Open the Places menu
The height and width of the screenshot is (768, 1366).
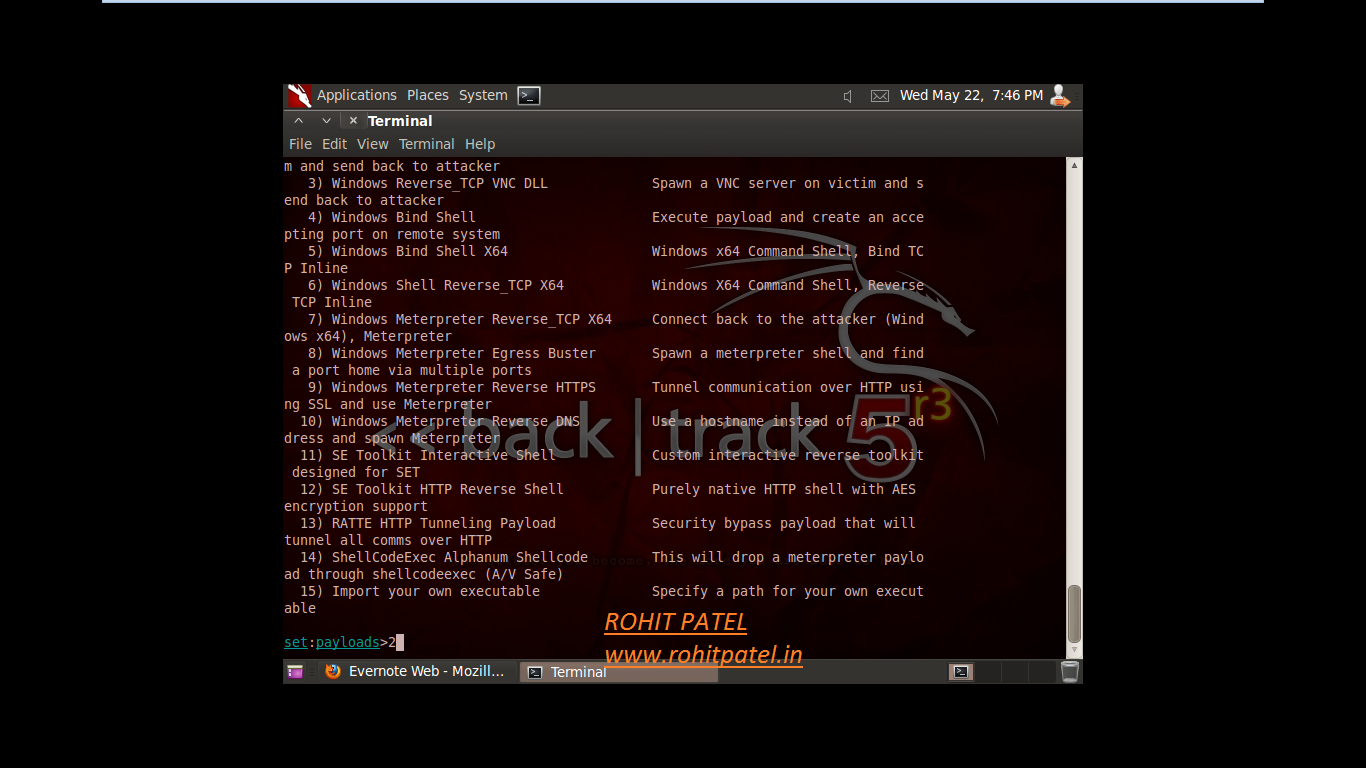tap(428, 95)
